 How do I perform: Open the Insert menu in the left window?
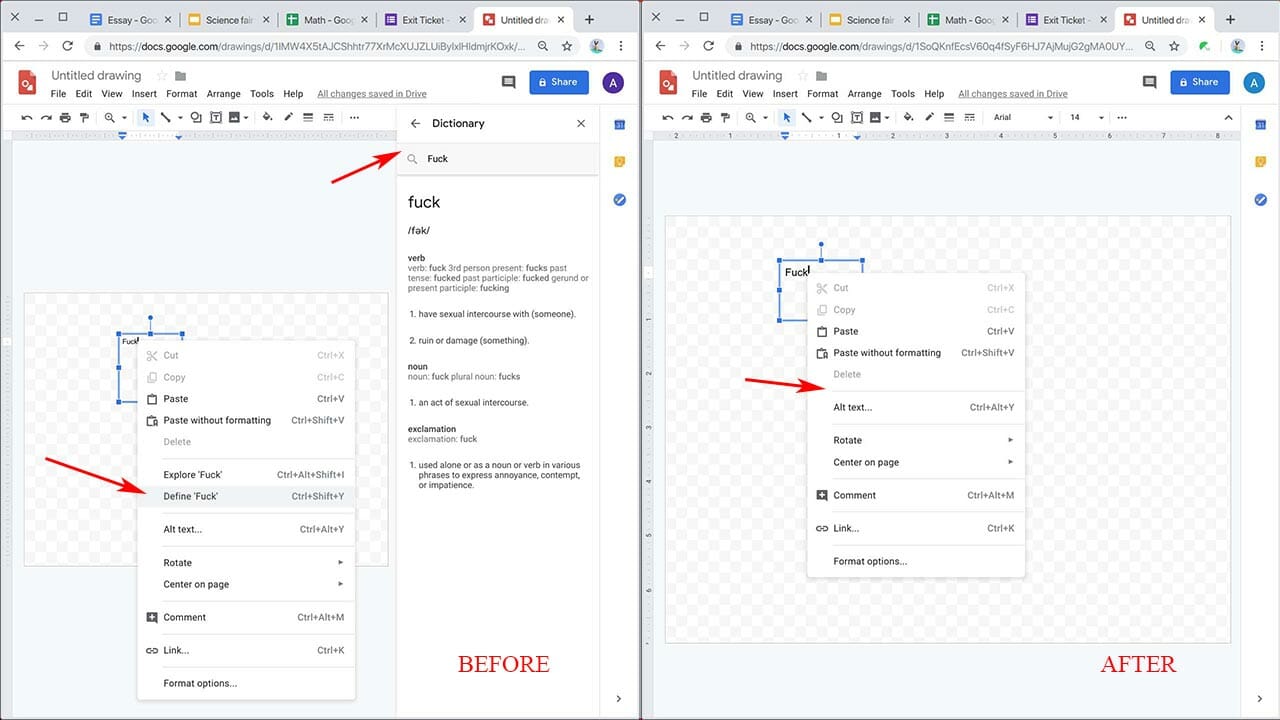coord(144,94)
